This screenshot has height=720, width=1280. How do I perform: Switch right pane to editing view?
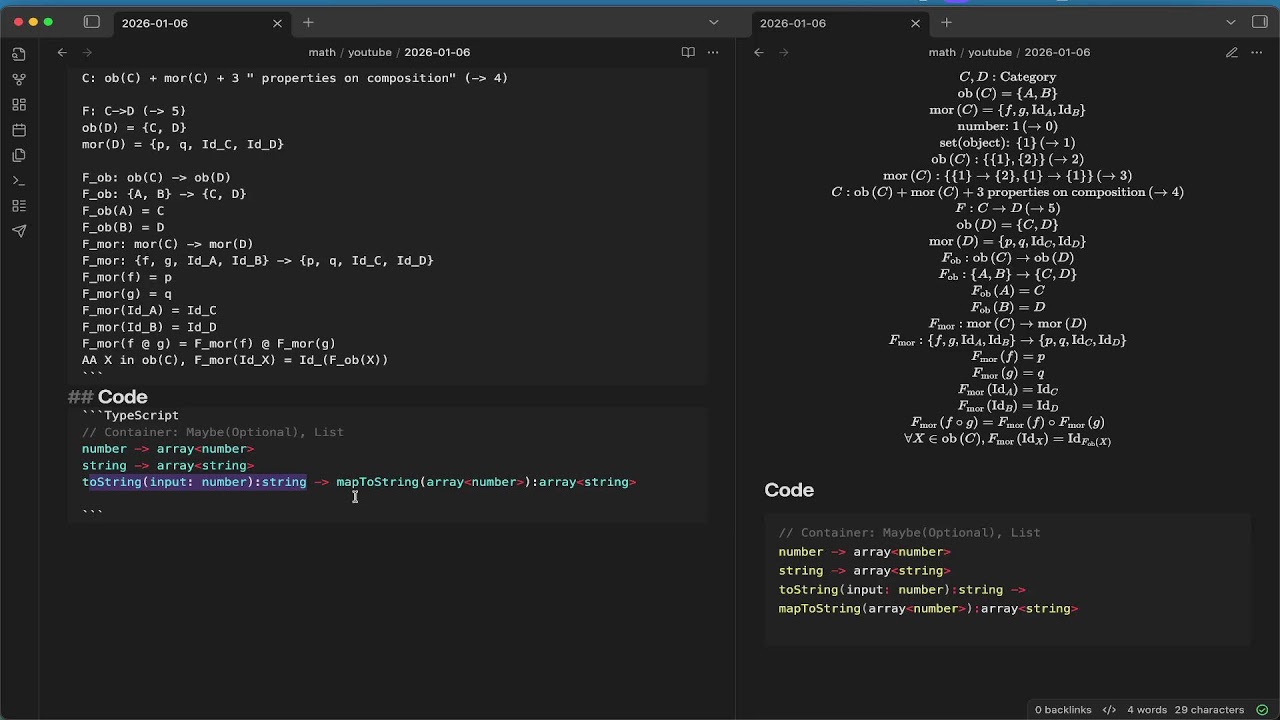click(1232, 52)
